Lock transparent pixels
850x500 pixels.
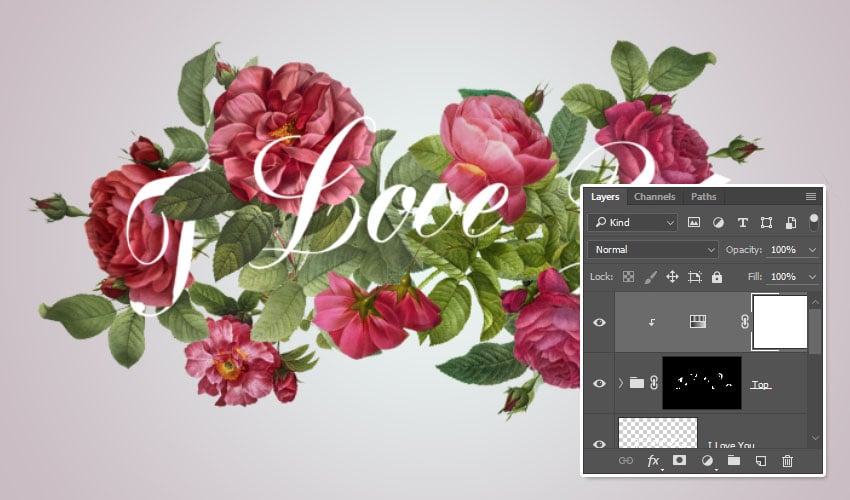point(628,277)
